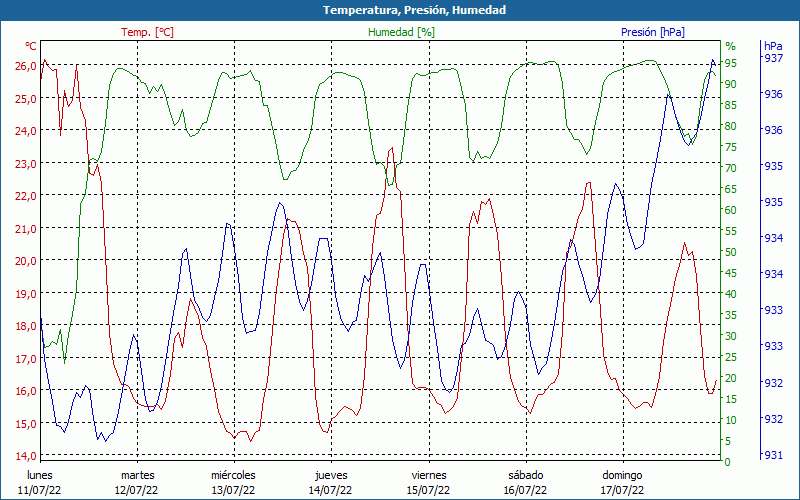Click the '30' humidity axis value

click(x=731, y=336)
